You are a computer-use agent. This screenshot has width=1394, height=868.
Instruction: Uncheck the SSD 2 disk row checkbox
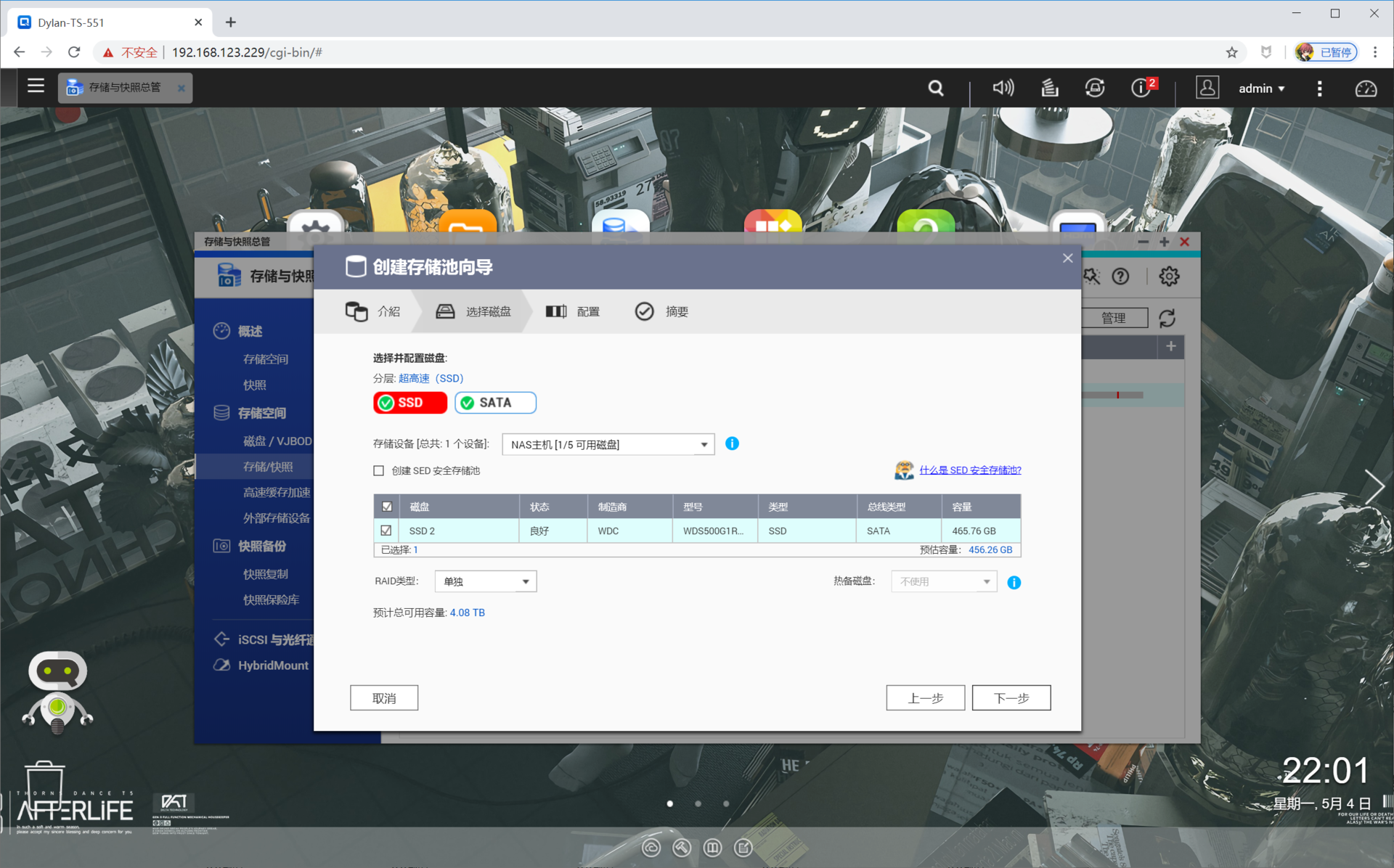[x=386, y=531]
